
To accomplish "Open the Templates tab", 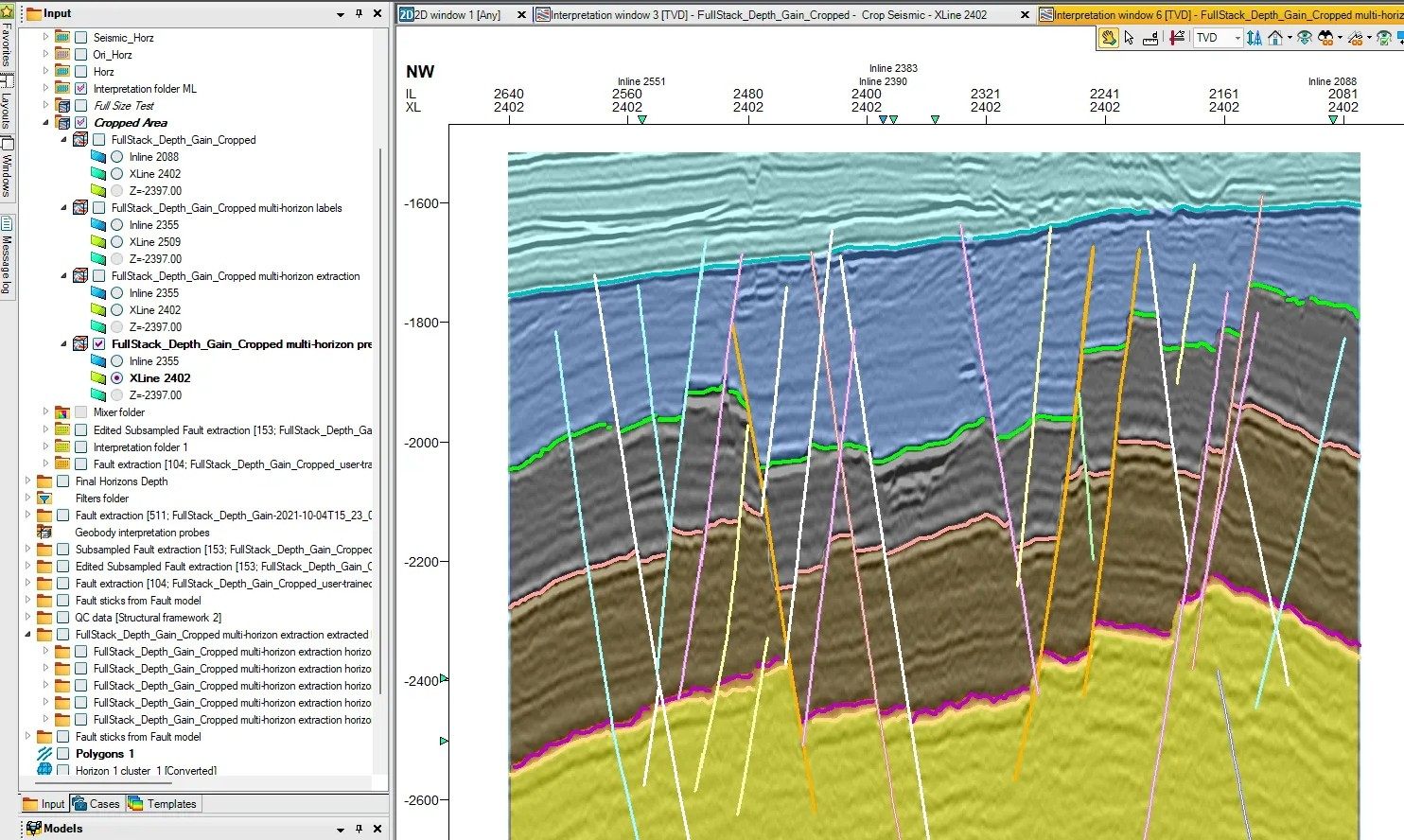I will tap(163, 804).
